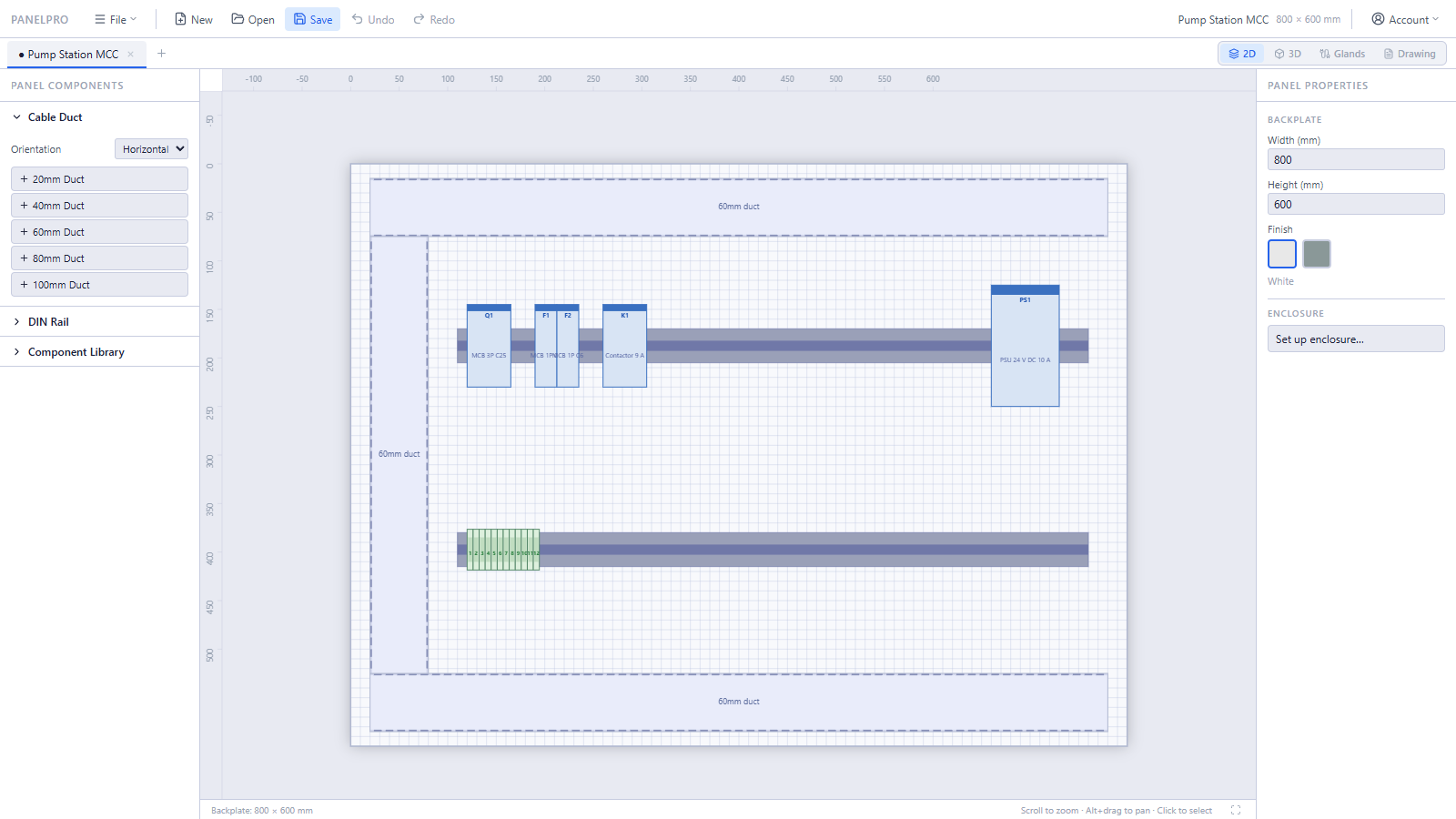Edit the backplate Height field
Image resolution: width=1456 pixels, height=819 pixels.
click(1356, 204)
